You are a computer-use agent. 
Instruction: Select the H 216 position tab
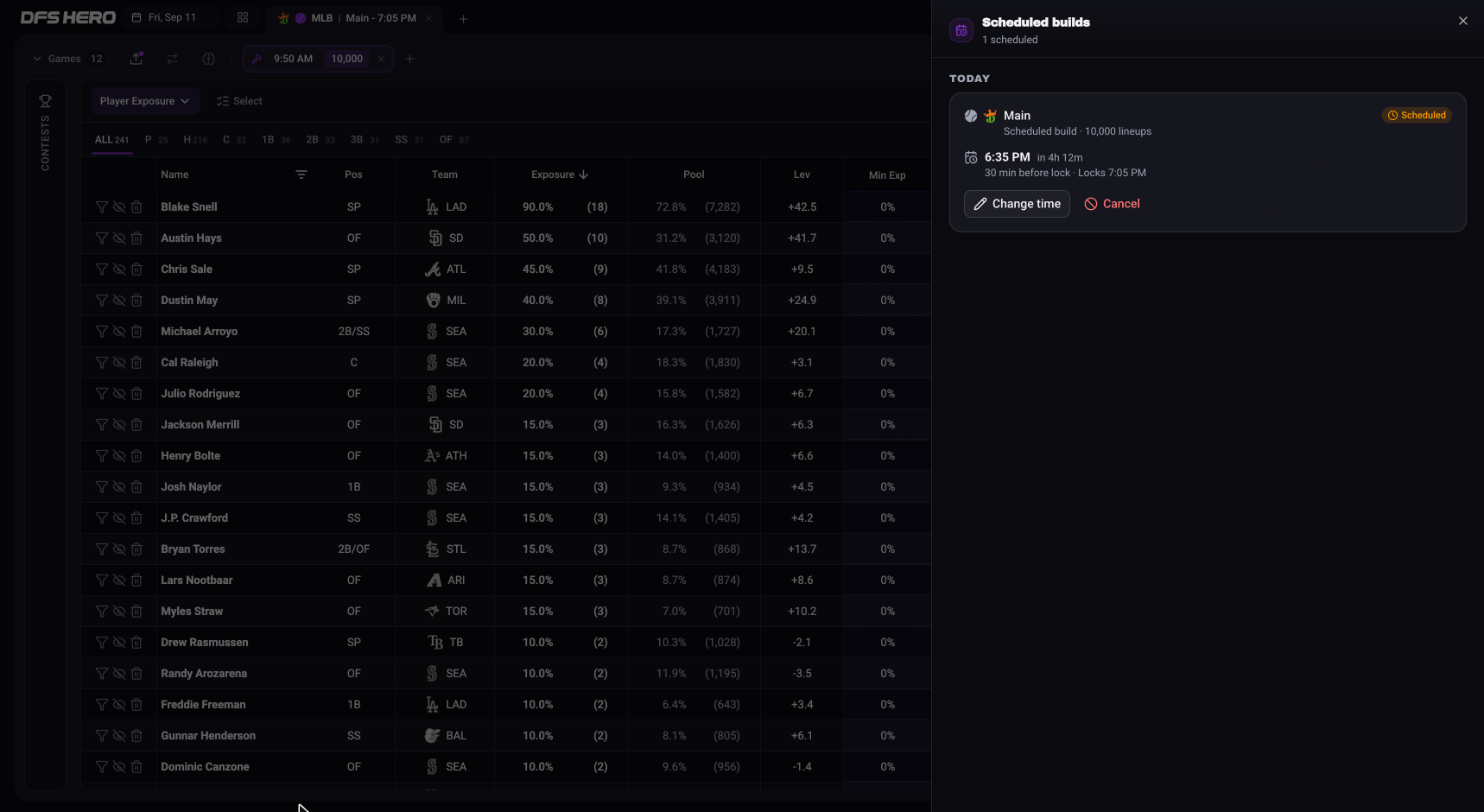pyautogui.click(x=195, y=140)
